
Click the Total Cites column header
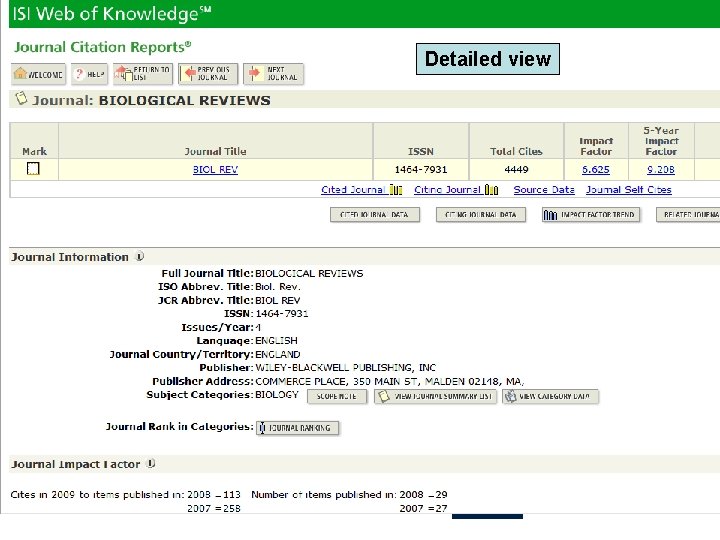516,152
